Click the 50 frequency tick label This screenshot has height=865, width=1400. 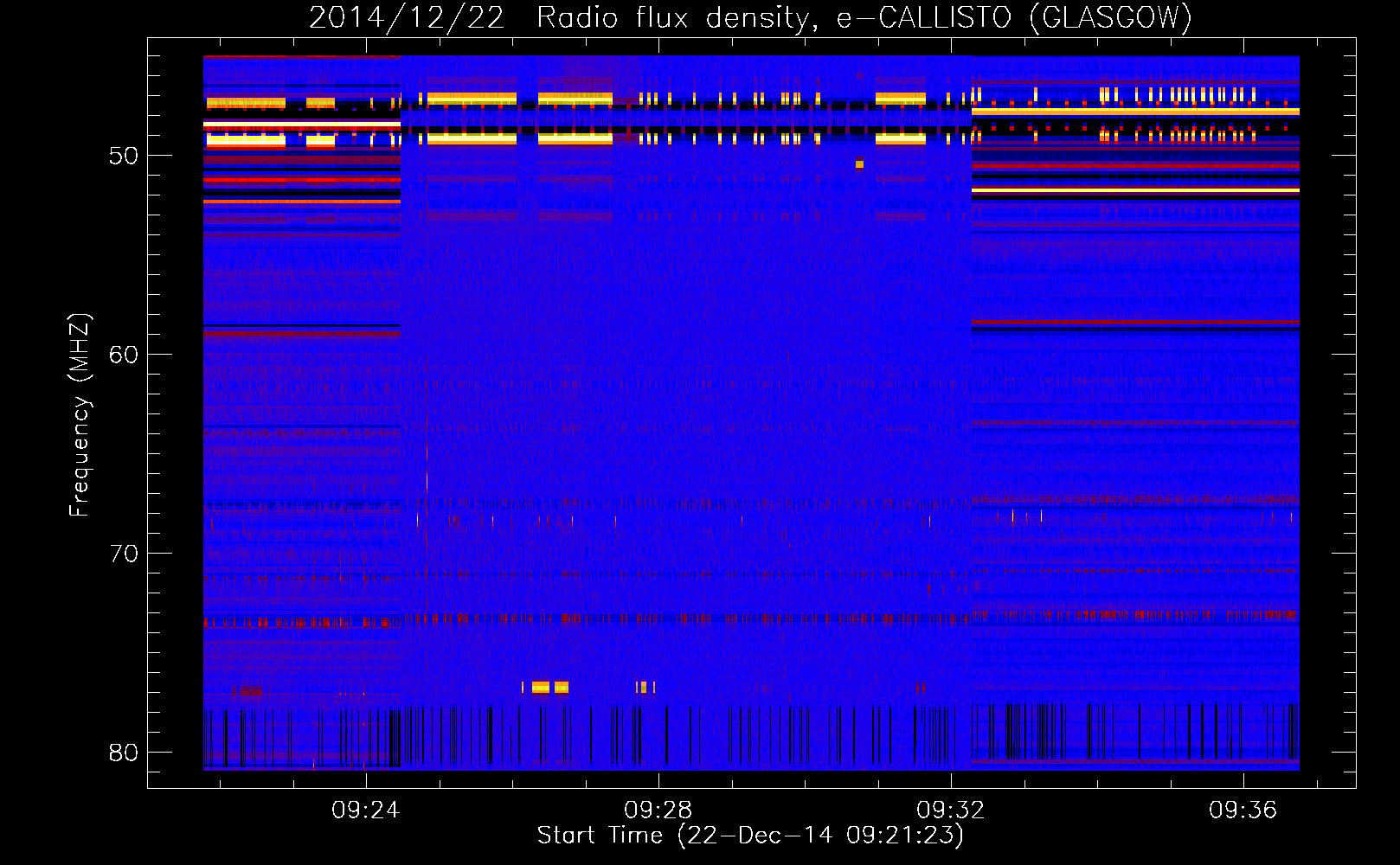click(124, 156)
